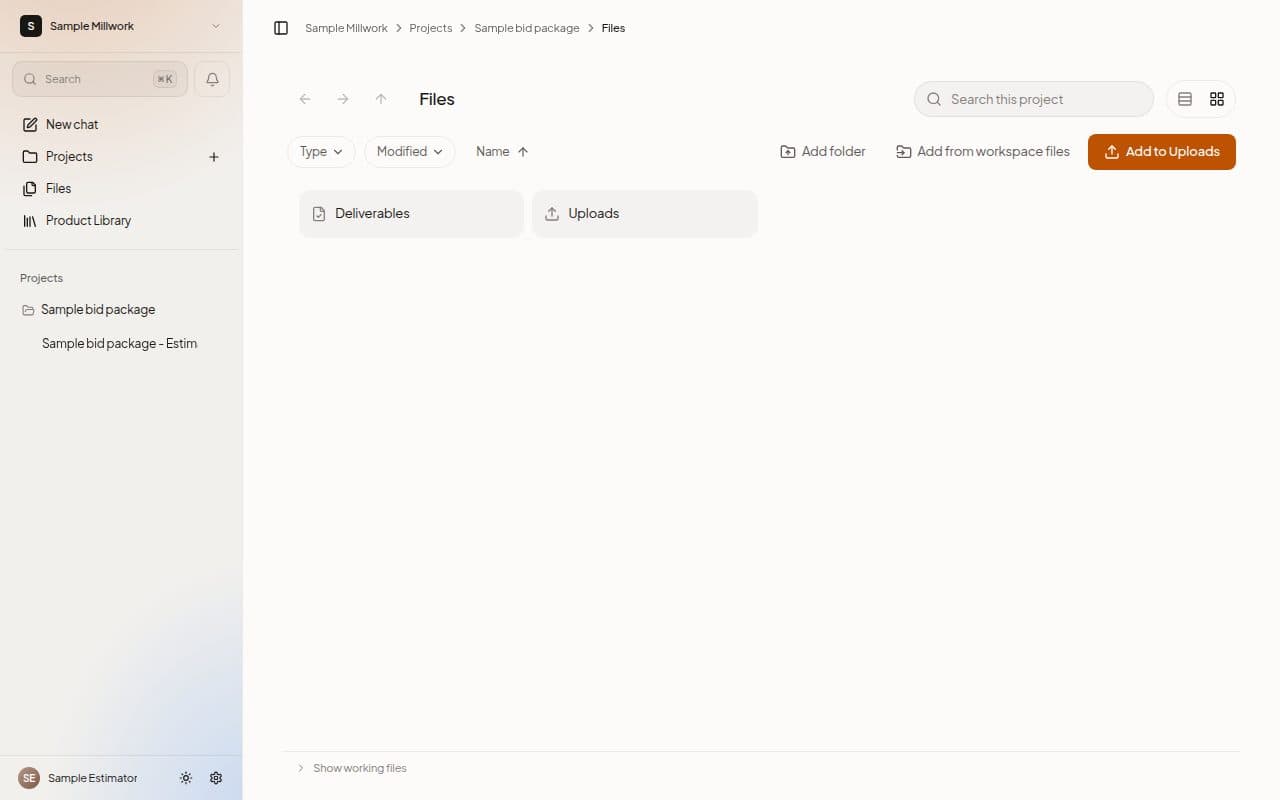Toggle the sidebar panel icon
The width and height of the screenshot is (1280, 800).
tap(281, 28)
